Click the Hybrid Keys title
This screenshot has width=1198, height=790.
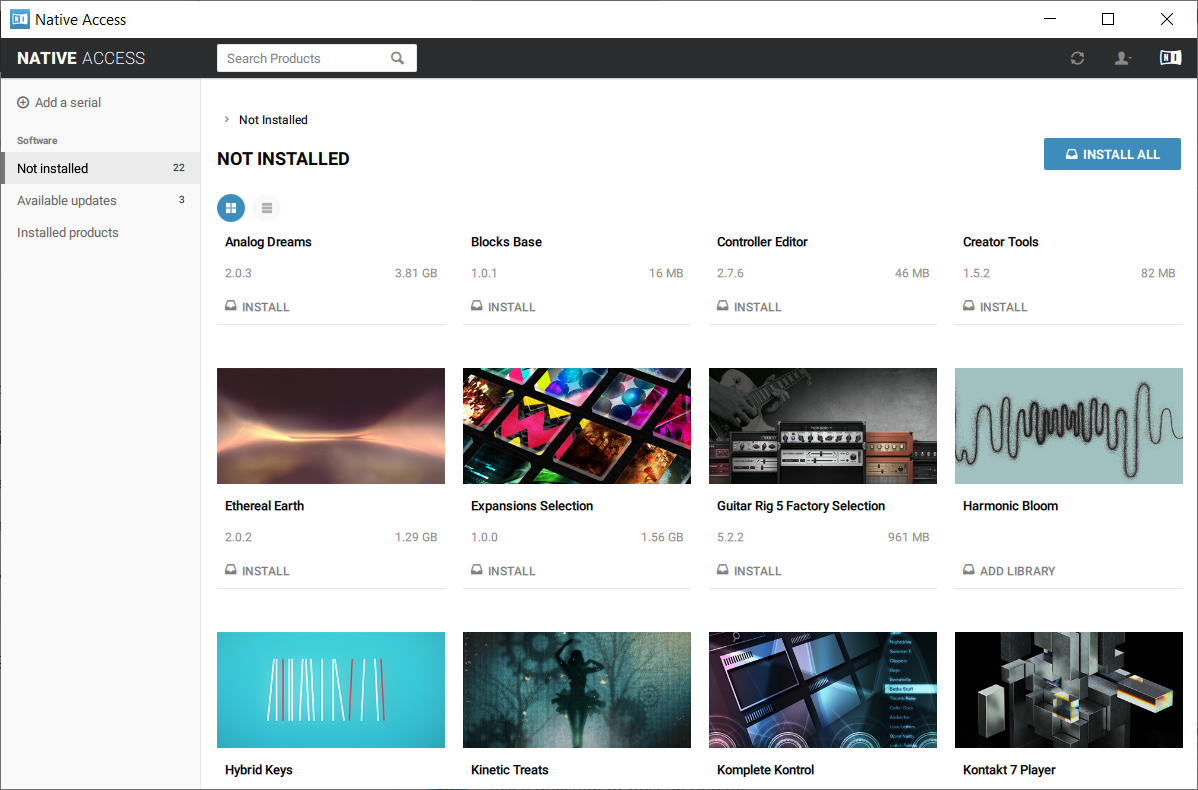pos(259,769)
